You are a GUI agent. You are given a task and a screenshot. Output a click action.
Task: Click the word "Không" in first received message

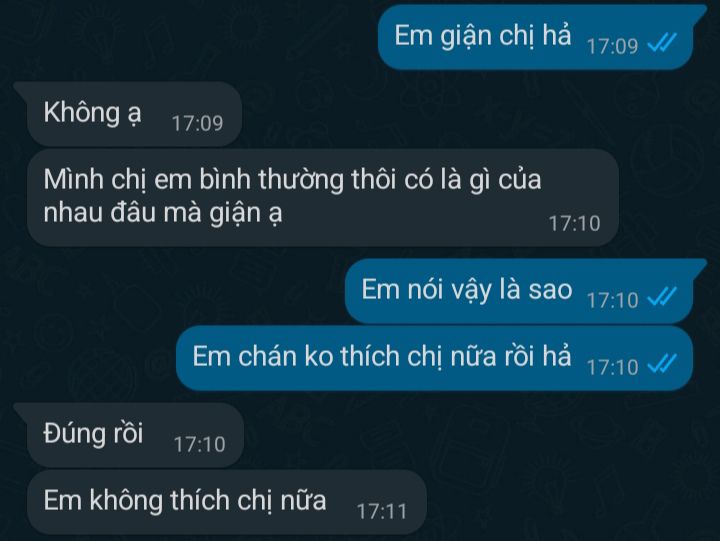(82, 113)
